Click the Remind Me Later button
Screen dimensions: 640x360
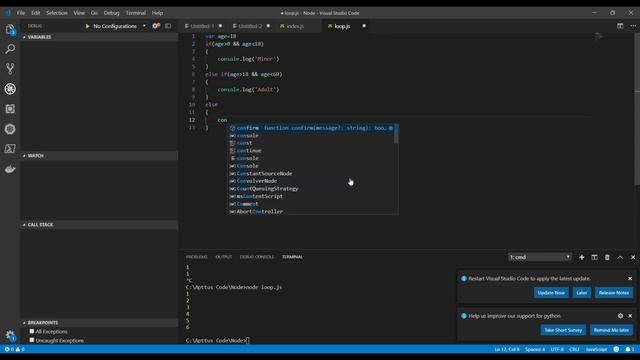click(x=611, y=330)
